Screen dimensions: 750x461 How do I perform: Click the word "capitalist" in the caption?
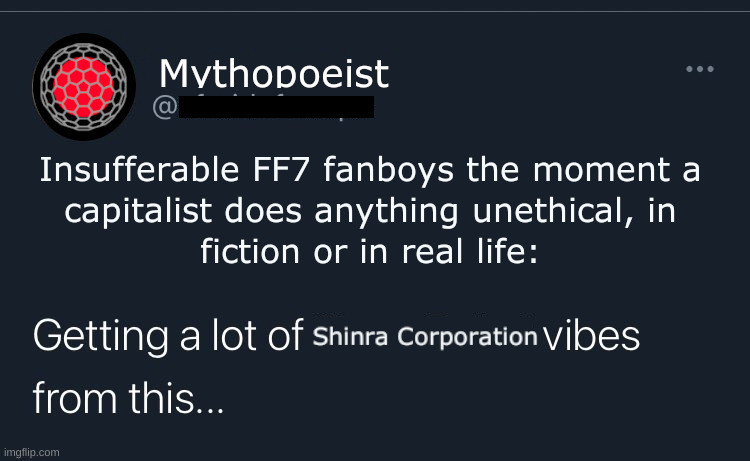tap(138, 211)
